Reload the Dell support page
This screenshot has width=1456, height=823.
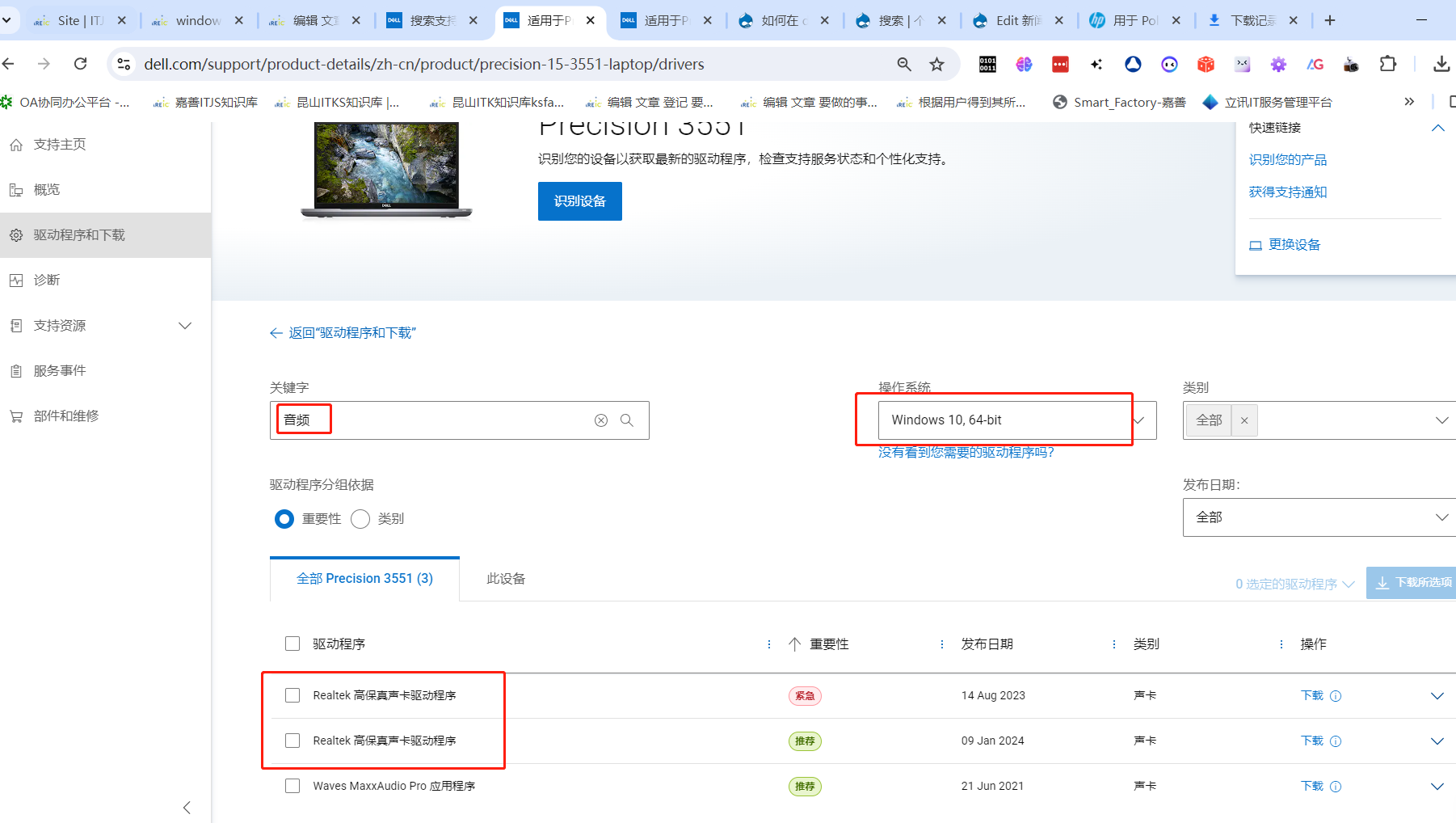tap(80, 64)
